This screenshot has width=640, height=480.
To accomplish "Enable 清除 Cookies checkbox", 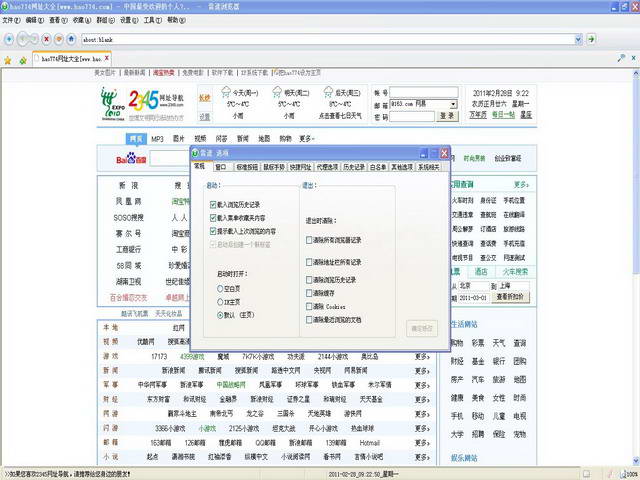I will click(x=309, y=307).
